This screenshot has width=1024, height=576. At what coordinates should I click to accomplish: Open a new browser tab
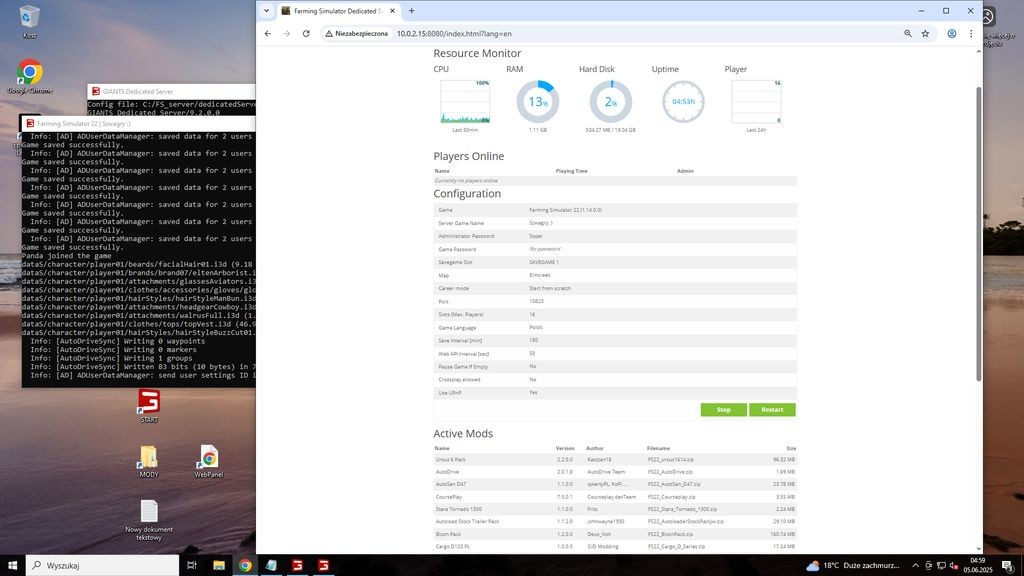[411, 10]
